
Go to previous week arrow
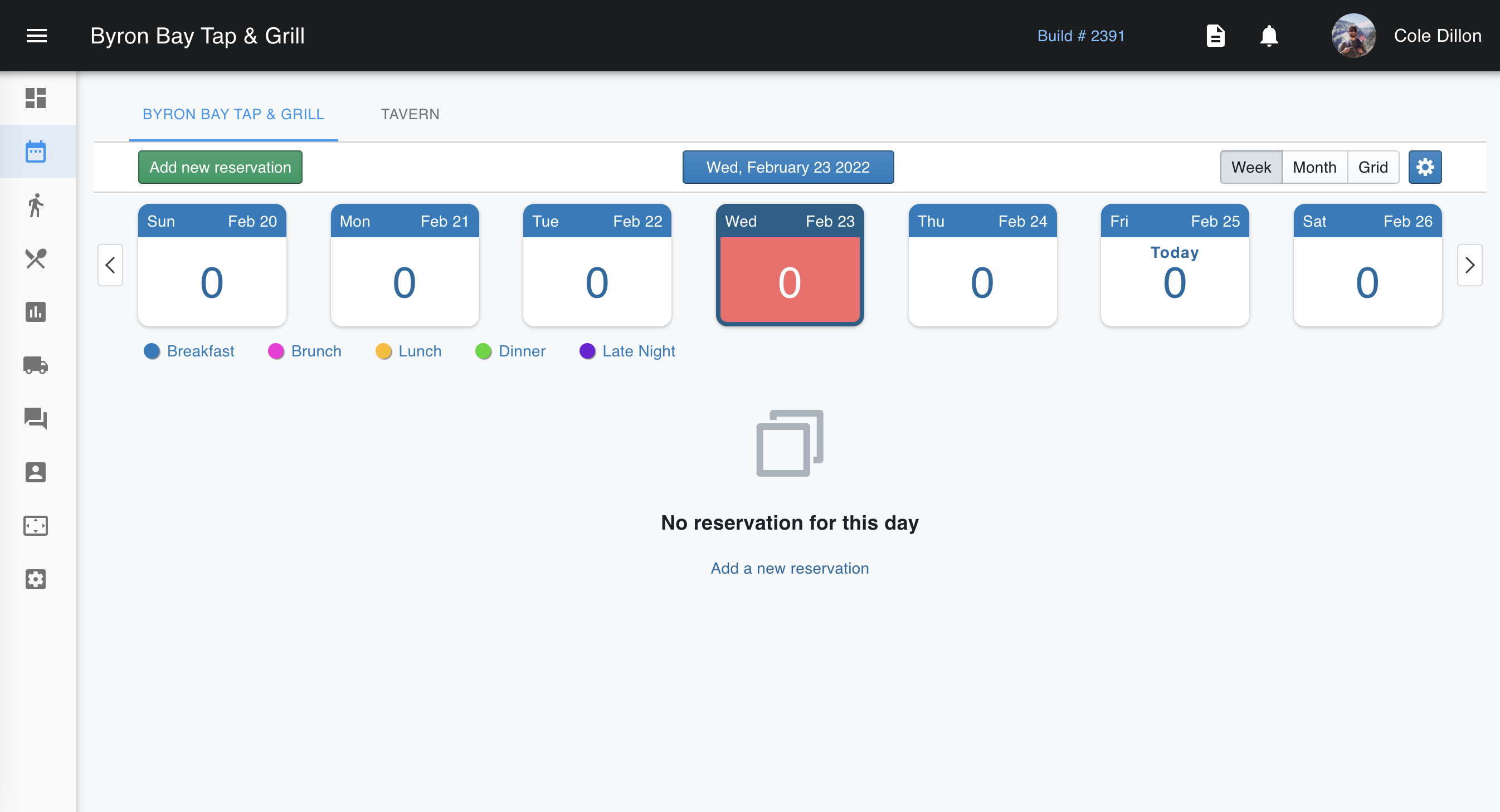point(110,266)
